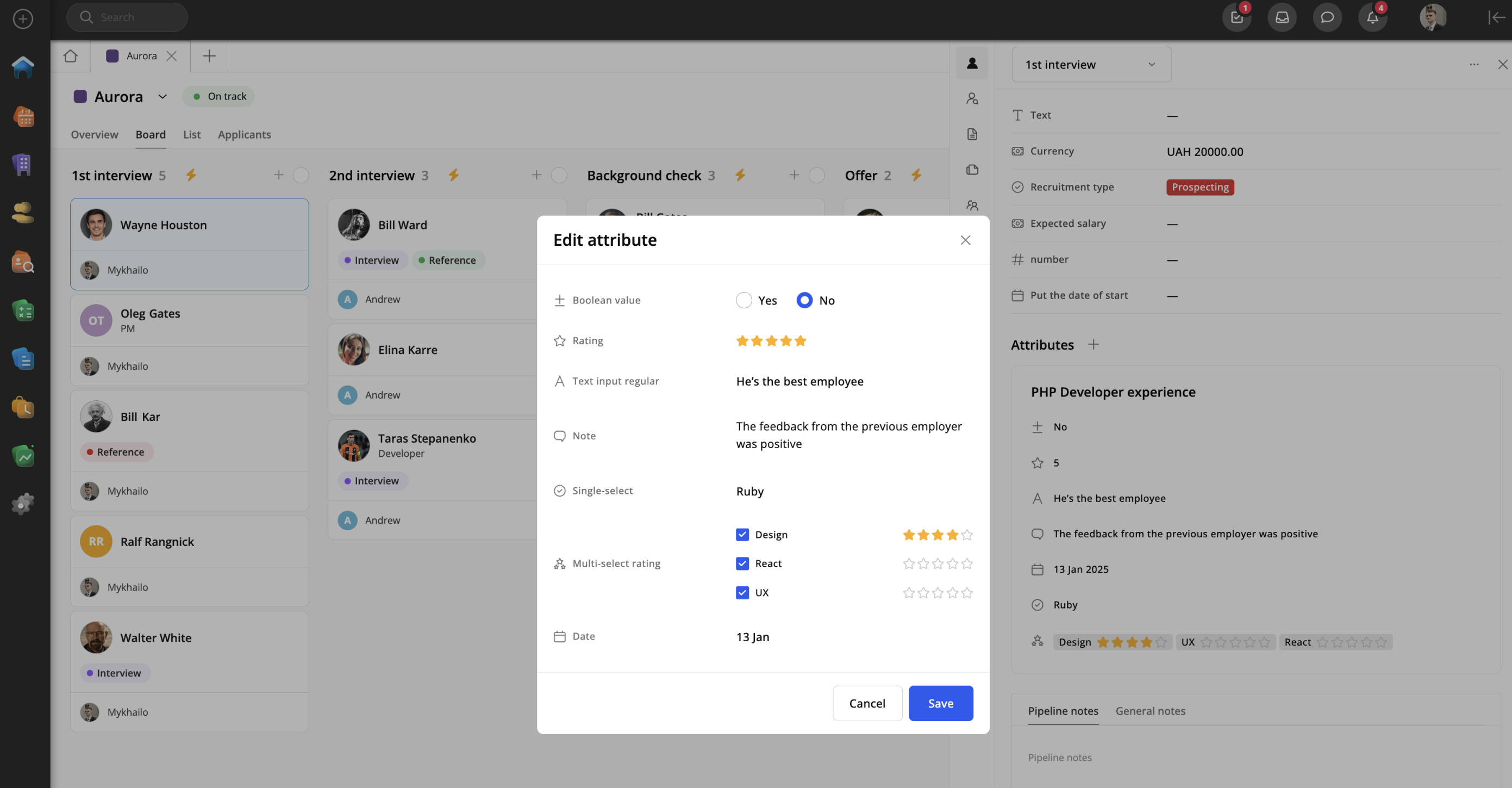This screenshot has height=788, width=1512.
Task: Open the chat messages icon
Action: 1327,17
